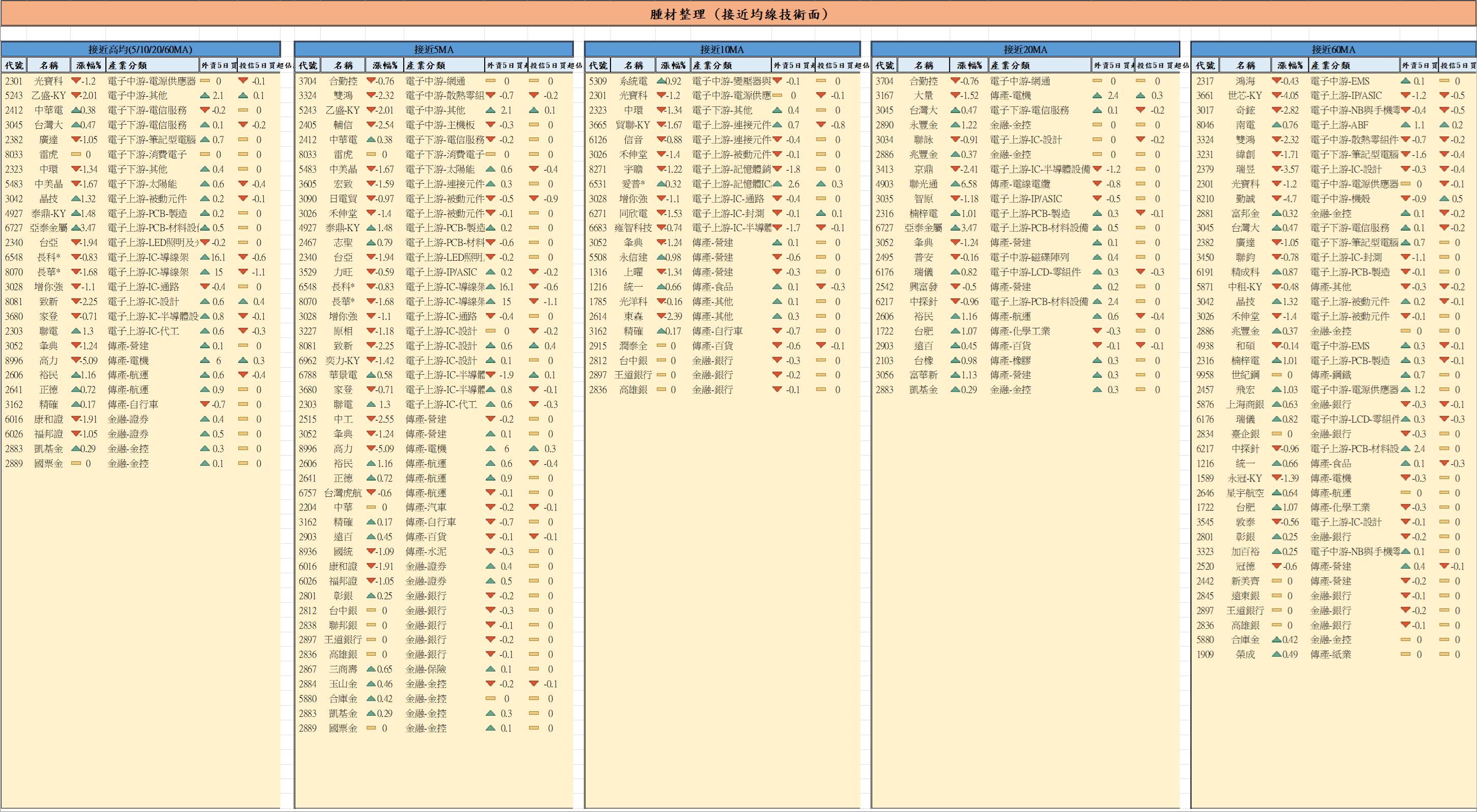The image size is (1477, 812).
Task: Click green up arrow beside 三商壽 0.65
Action: pyautogui.click(x=371, y=669)
